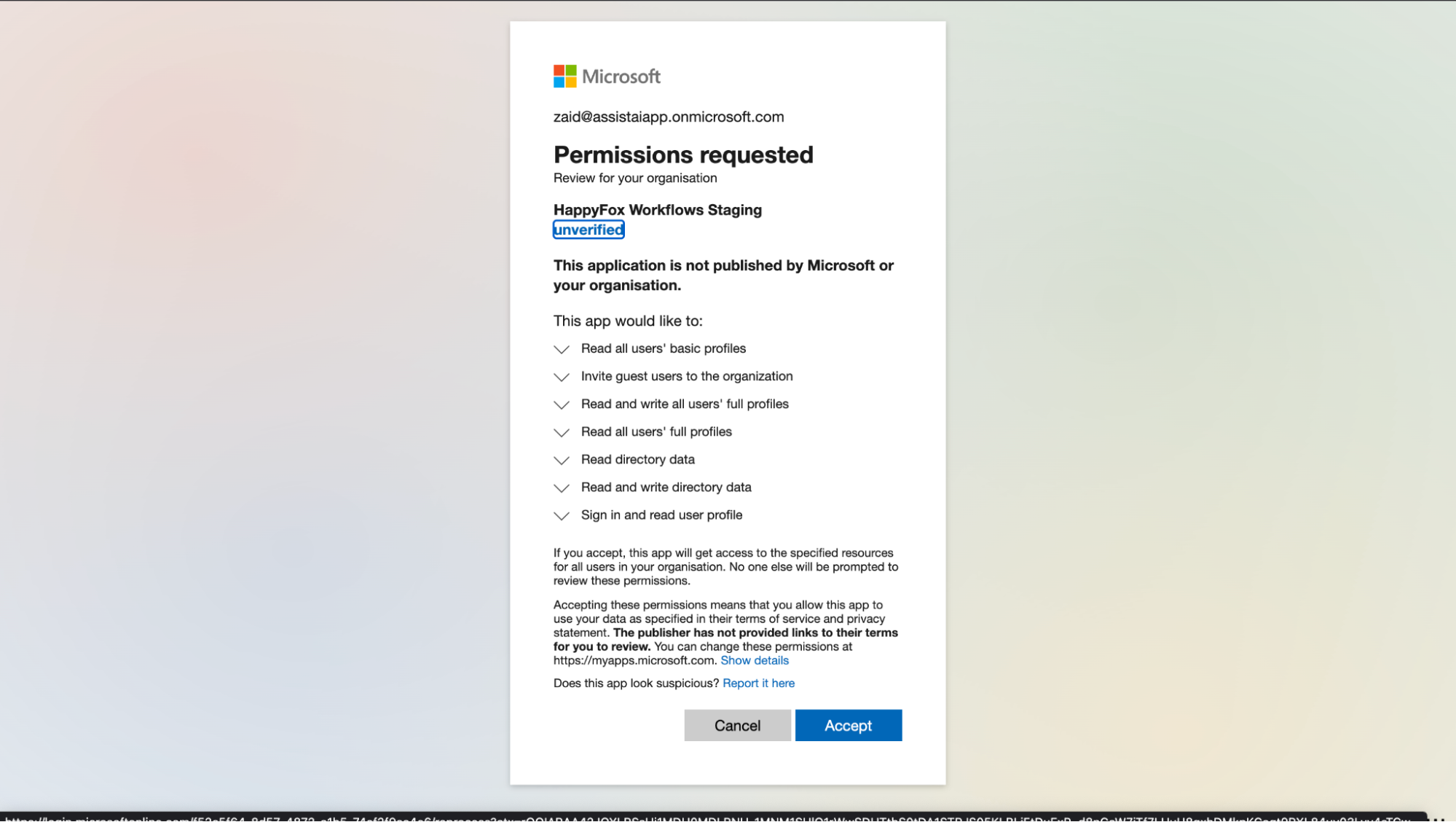This screenshot has width=1456, height=822.
Task: Click the 'not published by Microsoft' warning text
Action: (723, 275)
